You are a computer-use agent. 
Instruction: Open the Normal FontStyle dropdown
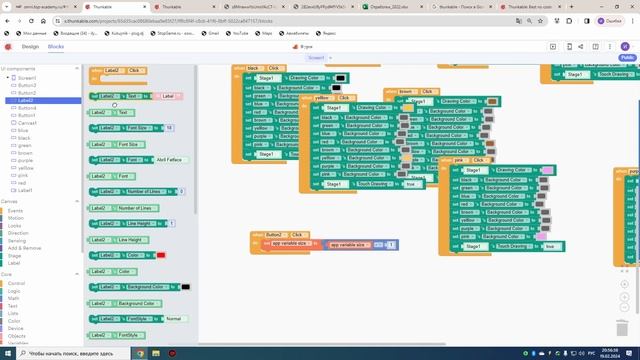(176, 319)
